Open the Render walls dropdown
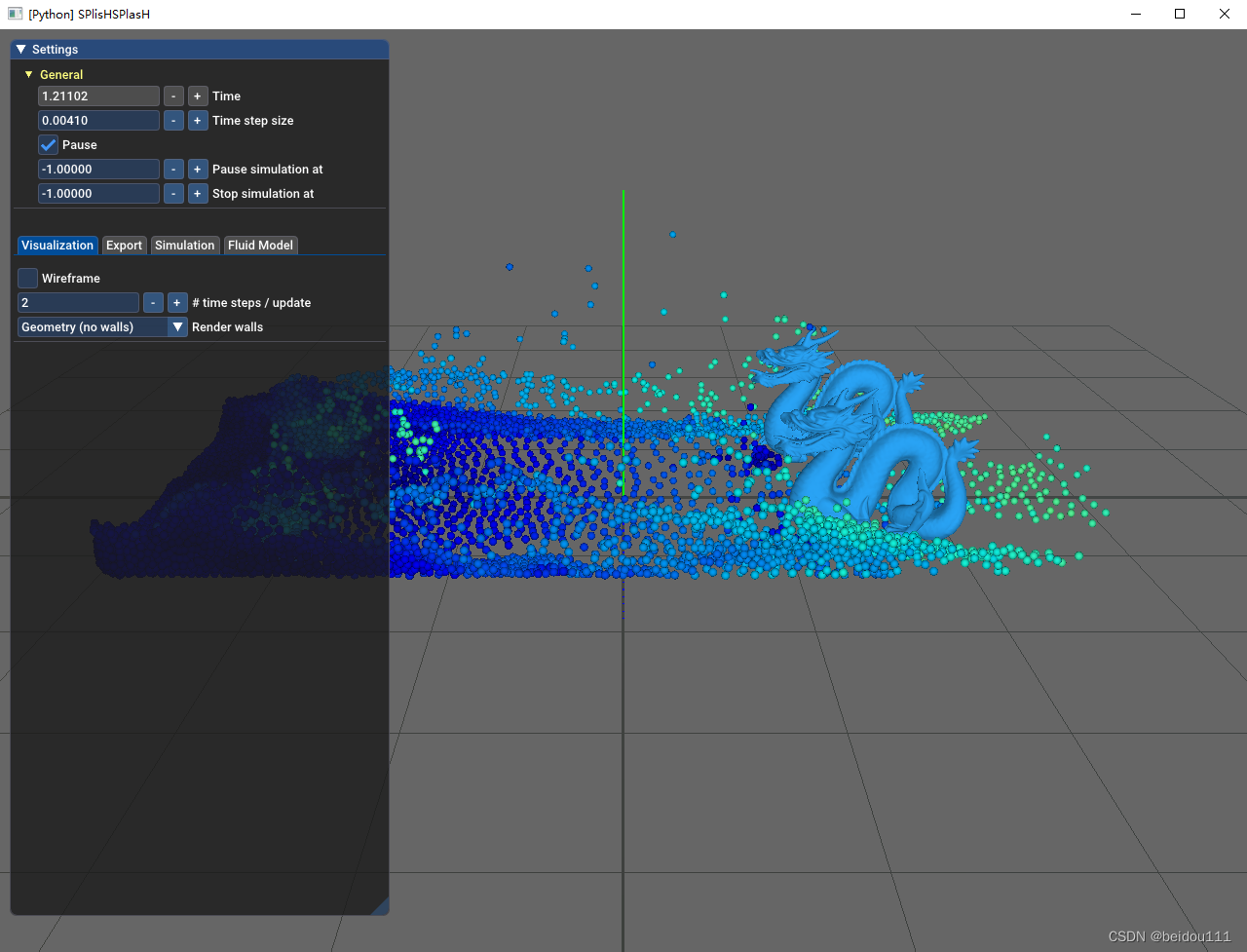Image resolution: width=1247 pixels, height=952 pixels. click(x=177, y=326)
